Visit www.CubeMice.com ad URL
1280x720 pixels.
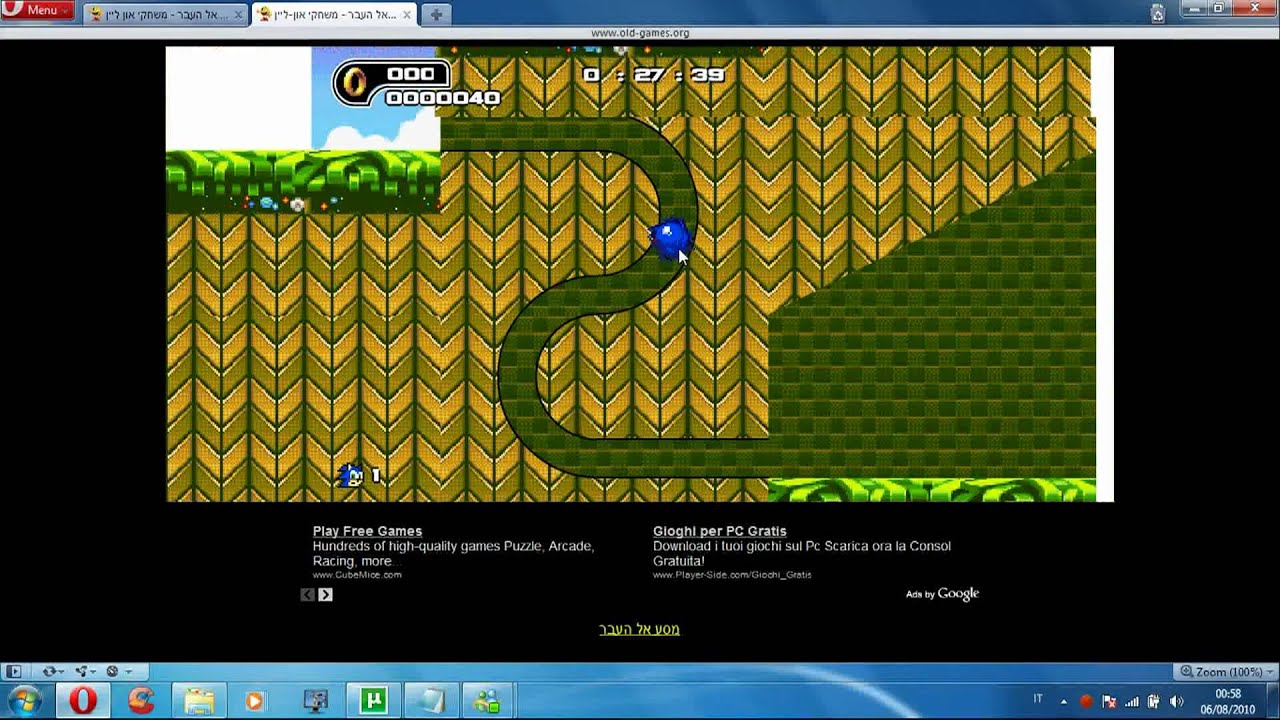click(x=357, y=575)
